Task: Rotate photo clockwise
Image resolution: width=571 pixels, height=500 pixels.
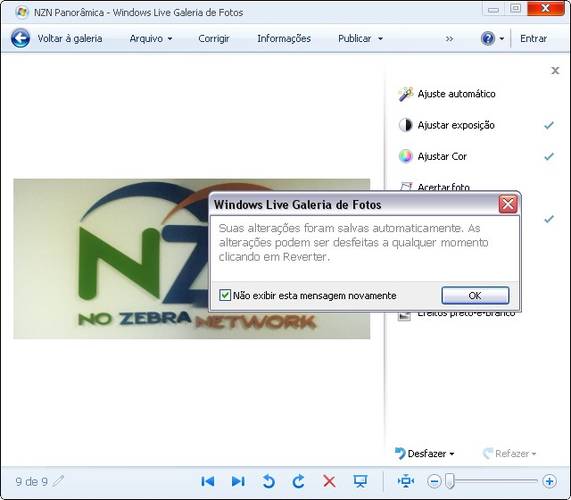Action: click(299, 481)
